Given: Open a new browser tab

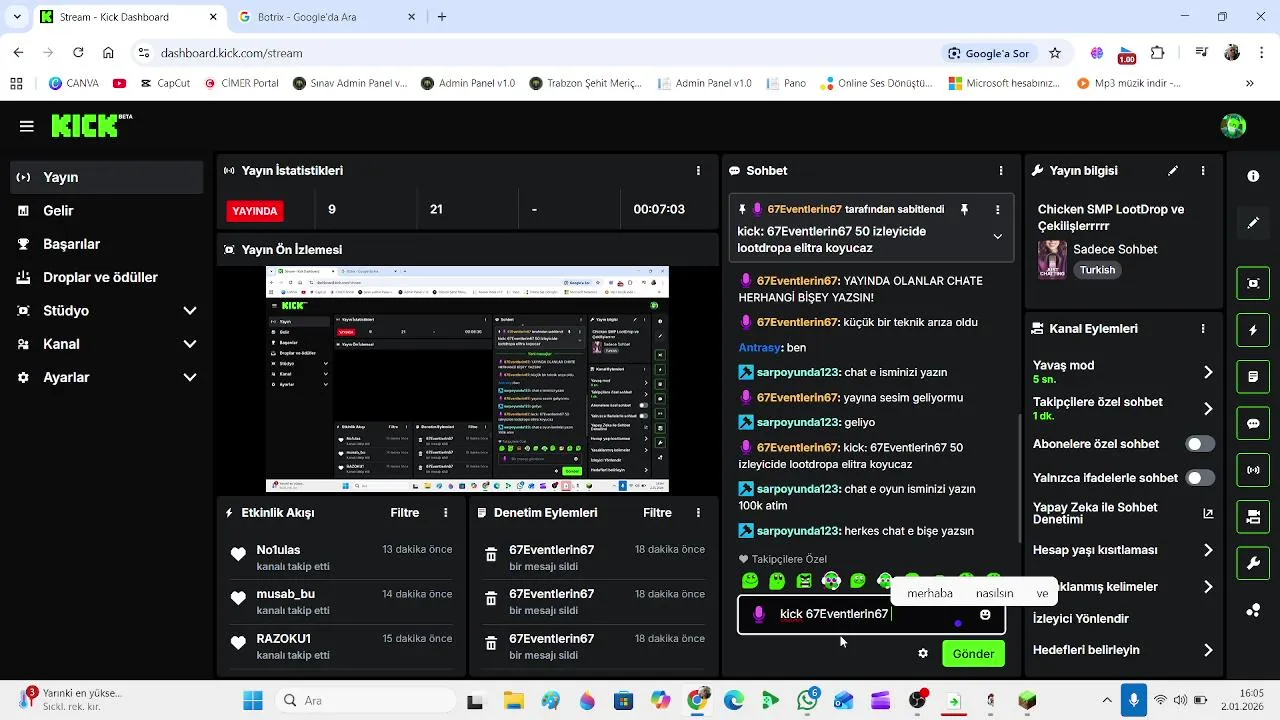Looking at the screenshot, I should [x=442, y=17].
